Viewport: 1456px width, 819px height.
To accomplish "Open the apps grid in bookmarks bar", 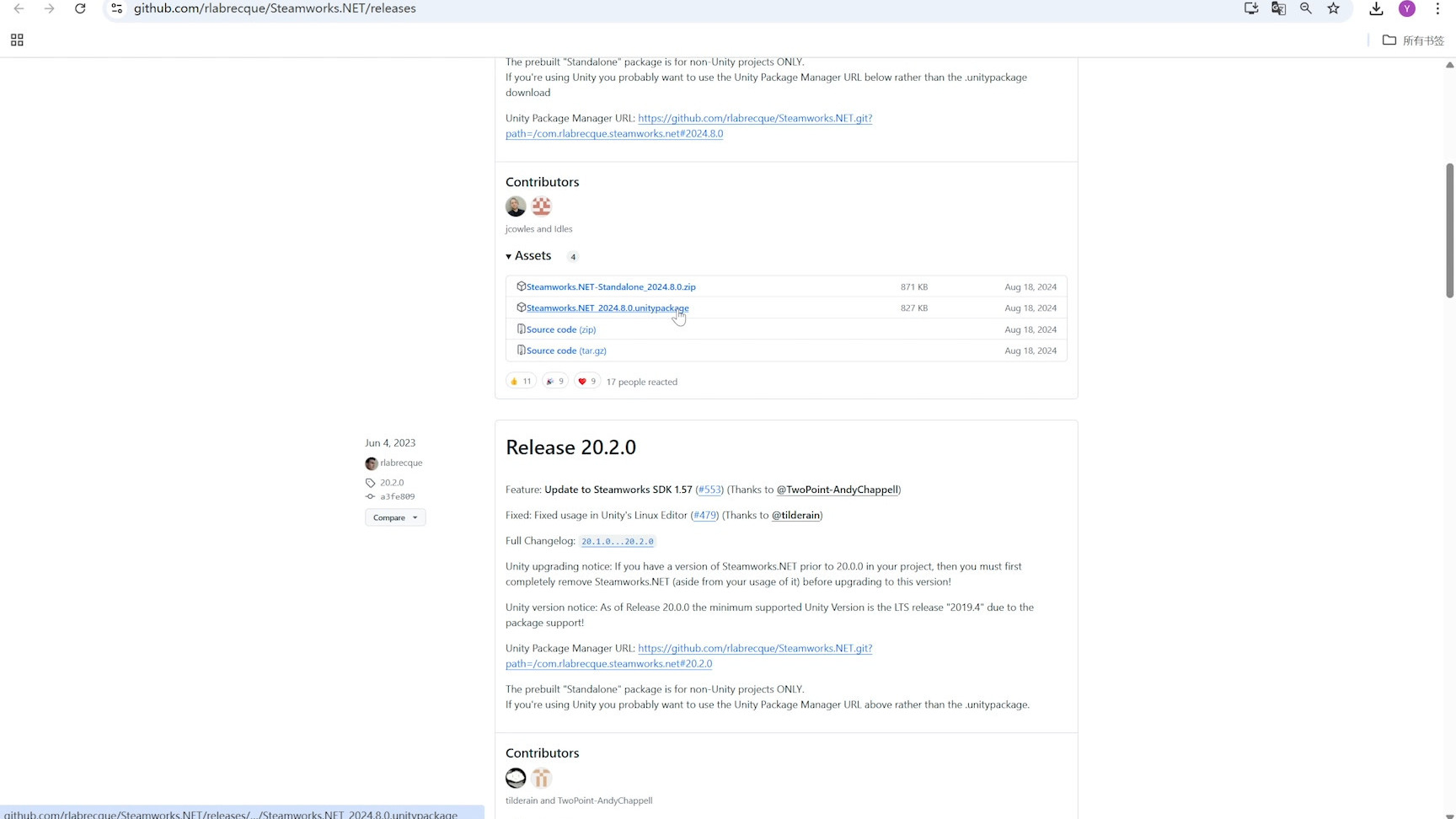I will point(17,40).
